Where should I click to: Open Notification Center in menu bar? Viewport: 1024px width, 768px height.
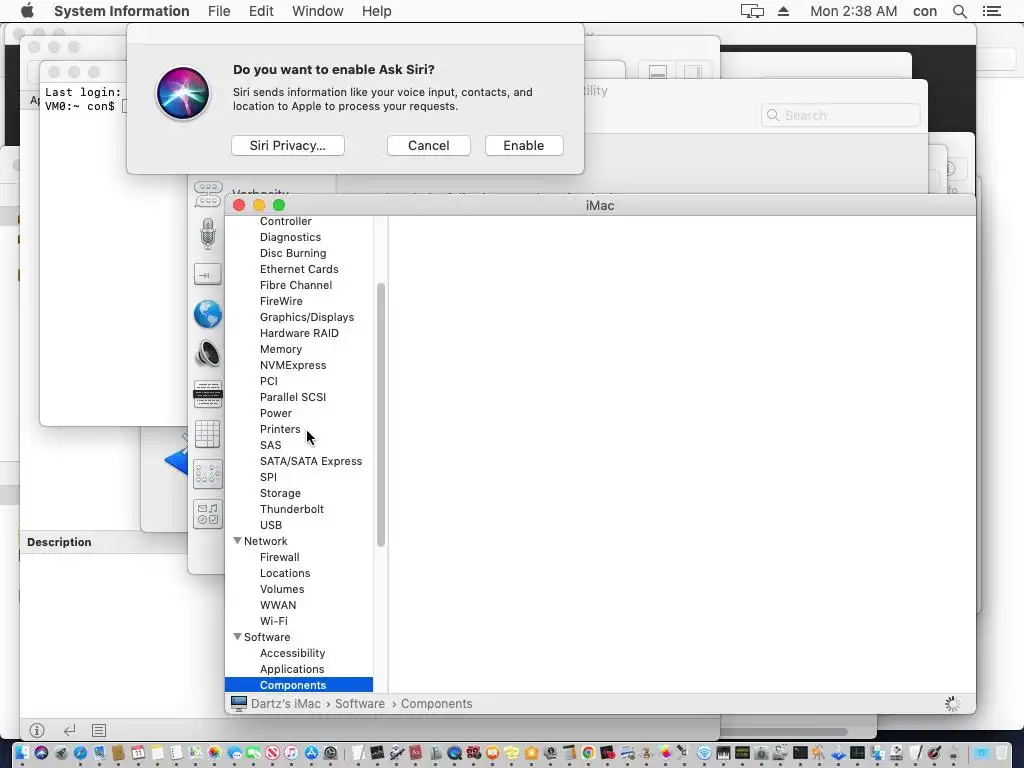(991, 11)
